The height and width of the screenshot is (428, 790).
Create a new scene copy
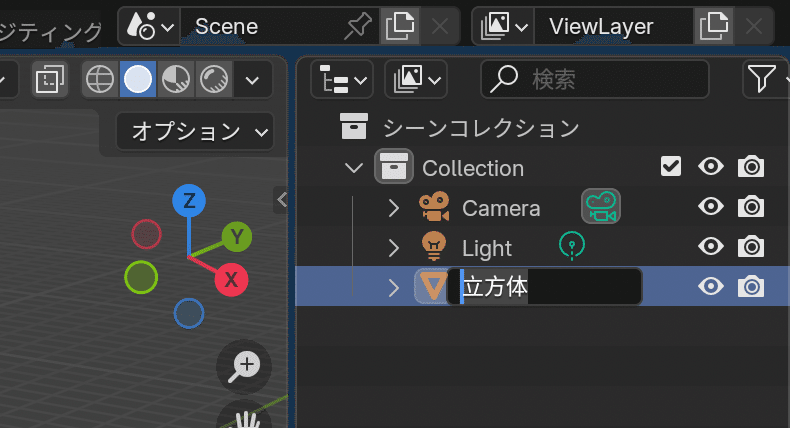pos(400,26)
